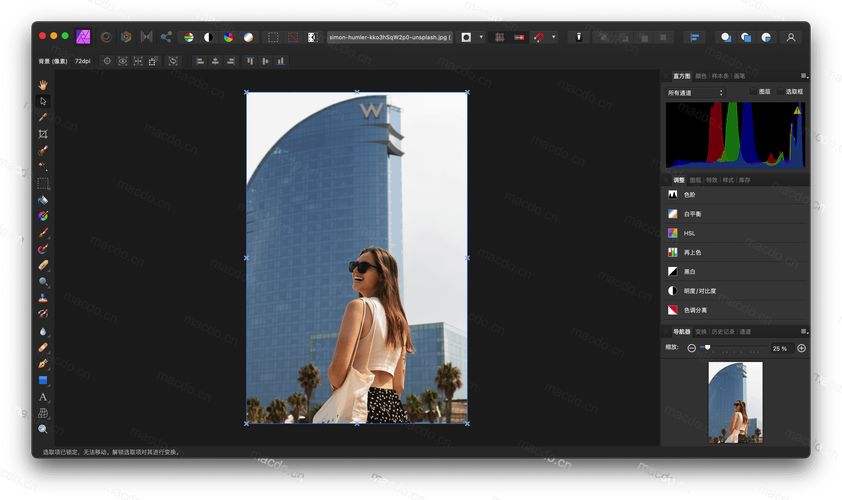Select the Clone Stamp tool
The image size is (842, 500).
tap(43, 298)
